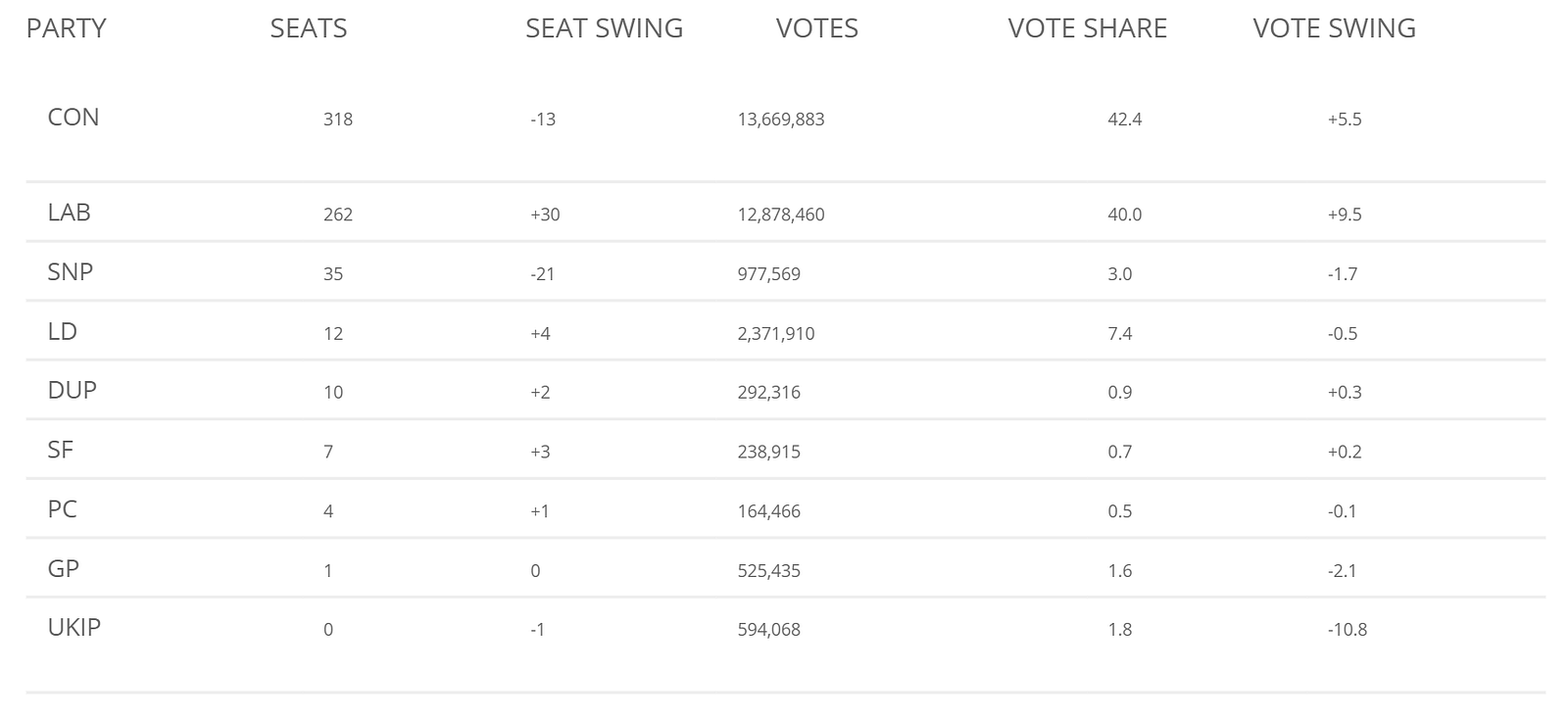Select the GP party row label
Image resolution: width=1568 pixels, height=719 pixels.
(x=64, y=569)
